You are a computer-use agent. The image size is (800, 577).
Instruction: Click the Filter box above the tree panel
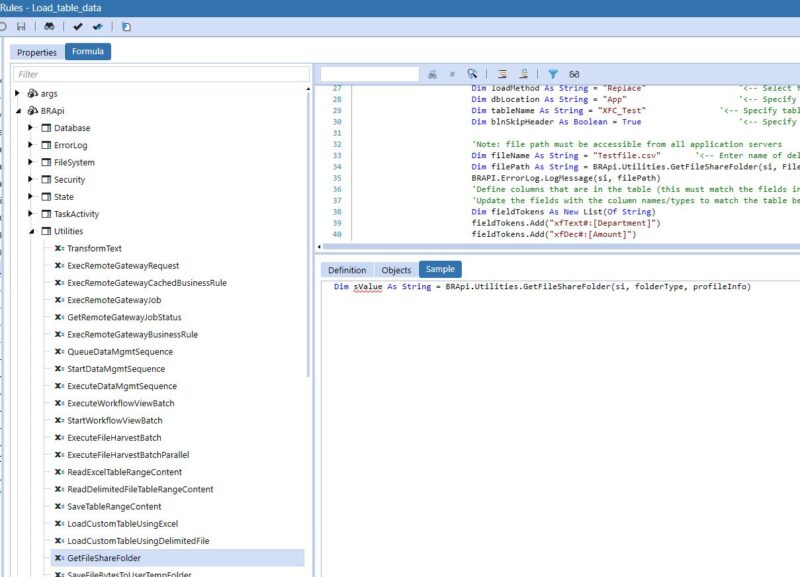[160, 74]
